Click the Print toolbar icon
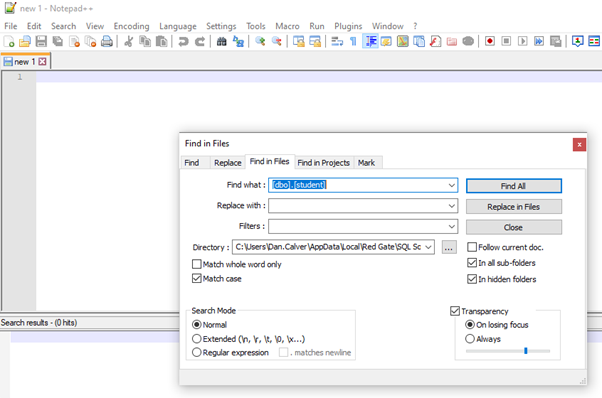The image size is (602, 398). click(x=107, y=41)
